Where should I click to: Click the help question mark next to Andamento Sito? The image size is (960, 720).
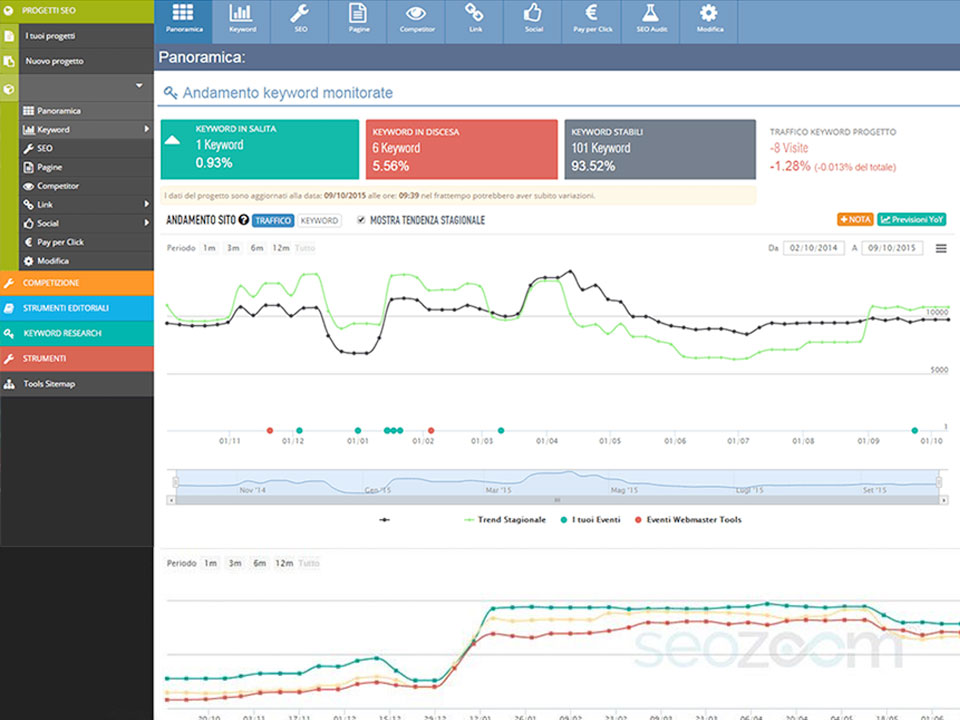(x=243, y=220)
